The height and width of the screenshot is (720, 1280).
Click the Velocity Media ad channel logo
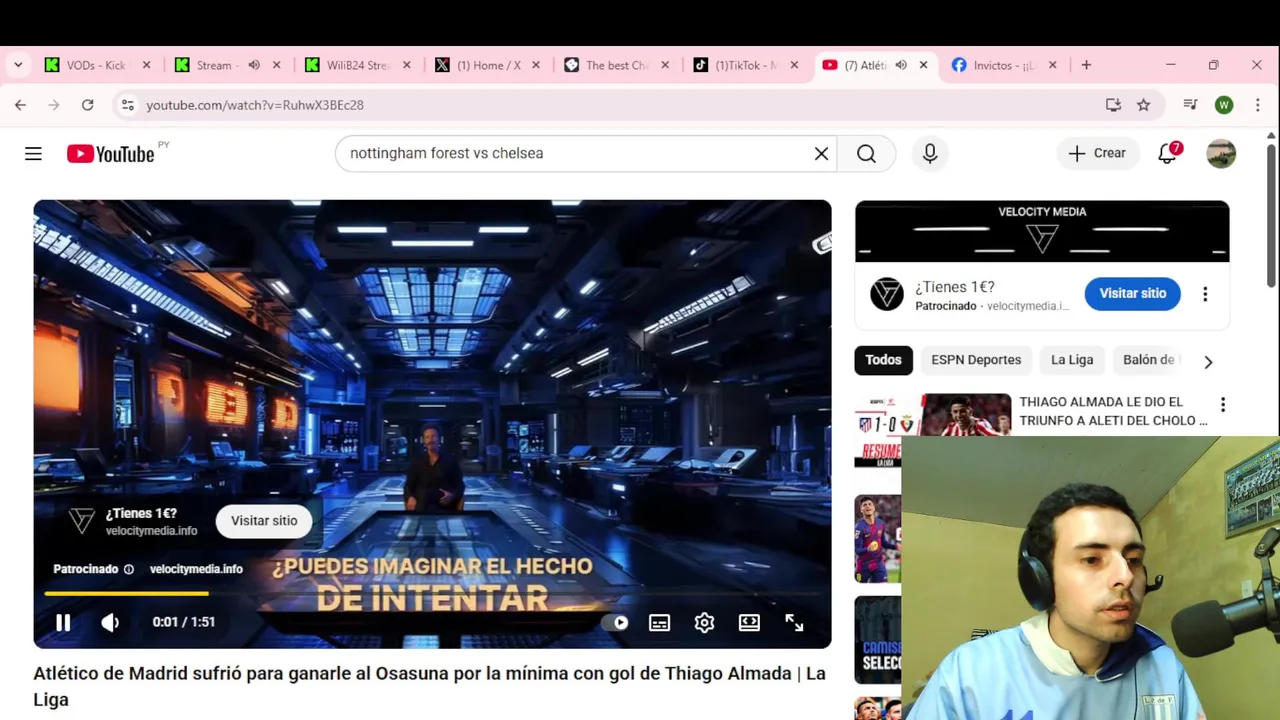coord(886,294)
